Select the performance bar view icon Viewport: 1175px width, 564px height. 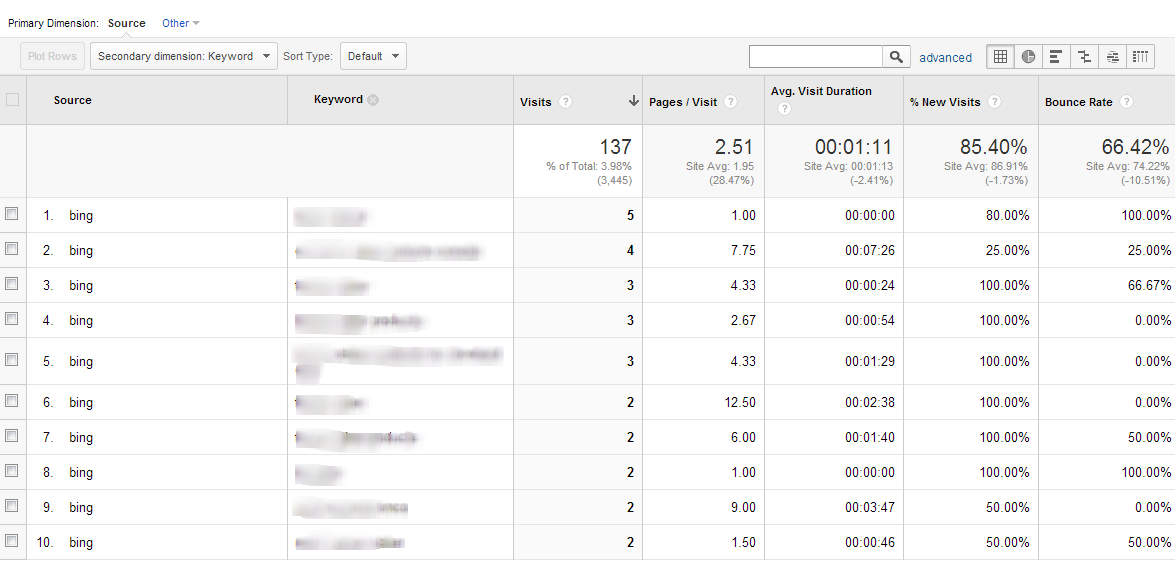click(x=1056, y=57)
